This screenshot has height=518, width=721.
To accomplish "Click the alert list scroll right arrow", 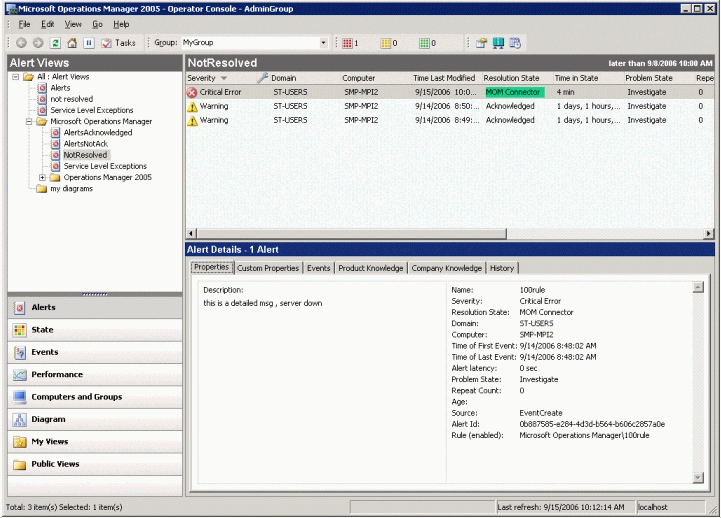I will click(709, 233).
